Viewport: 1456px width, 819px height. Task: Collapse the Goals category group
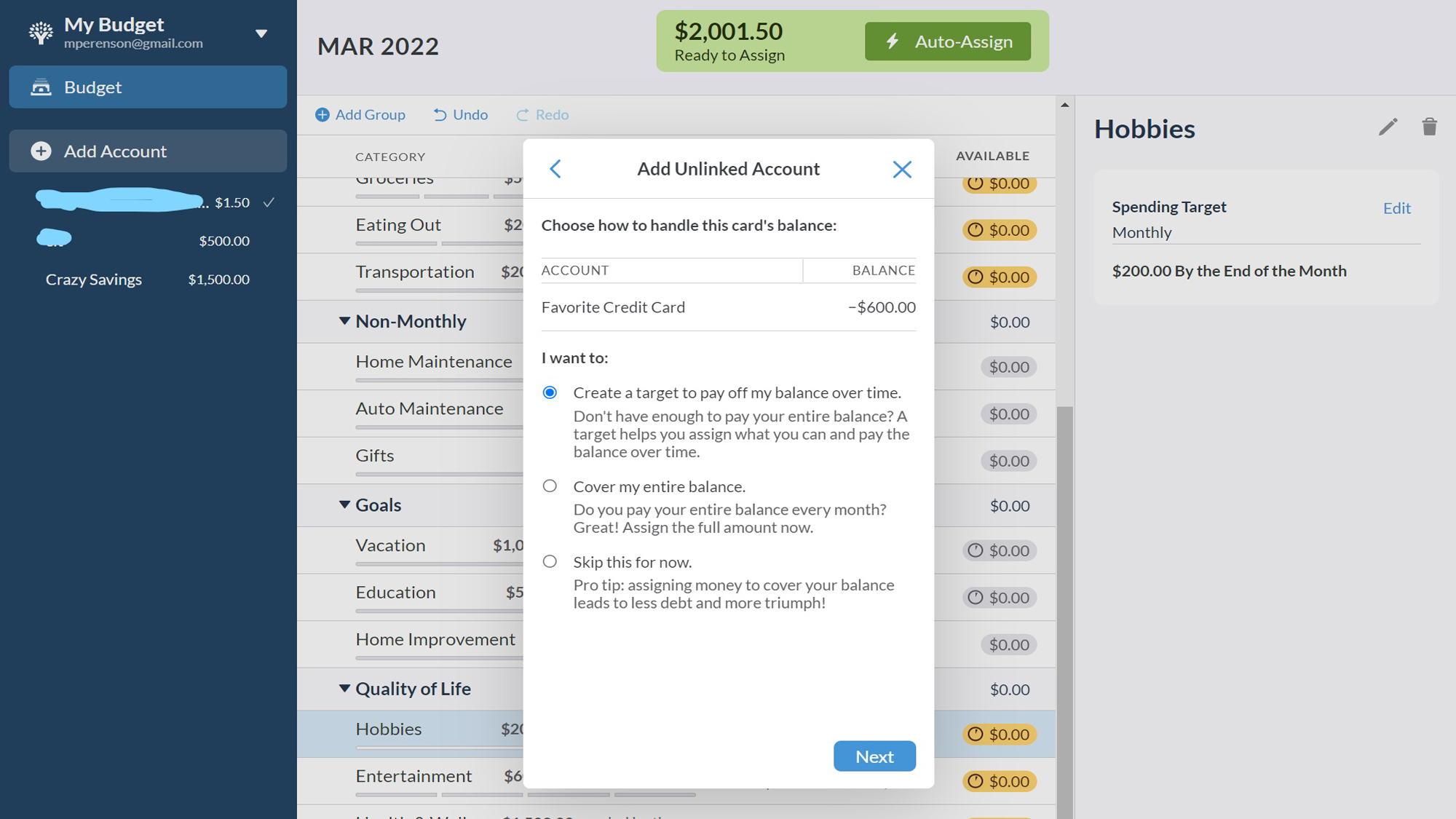344,505
